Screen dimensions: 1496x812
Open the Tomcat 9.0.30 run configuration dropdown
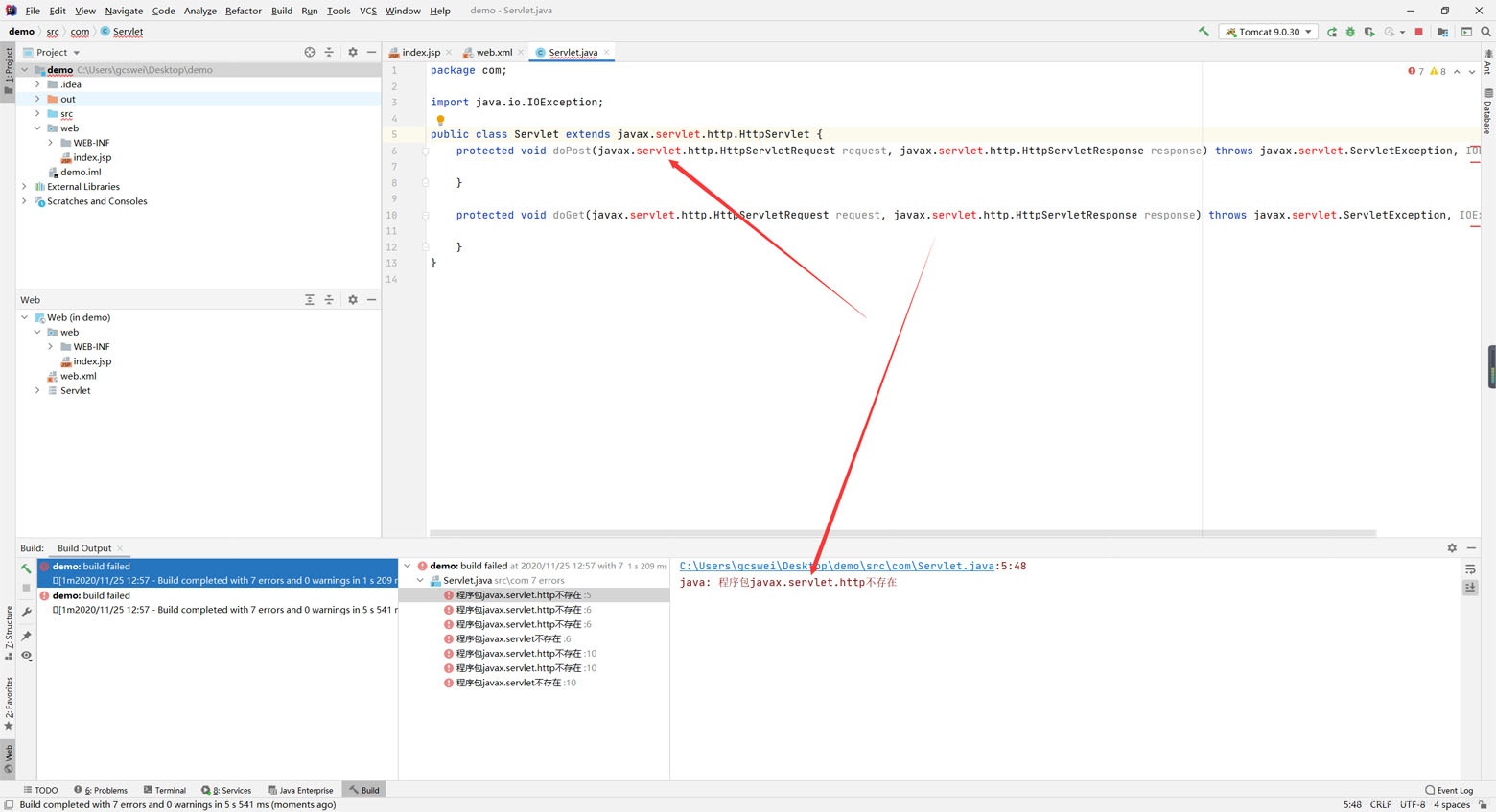[1268, 32]
